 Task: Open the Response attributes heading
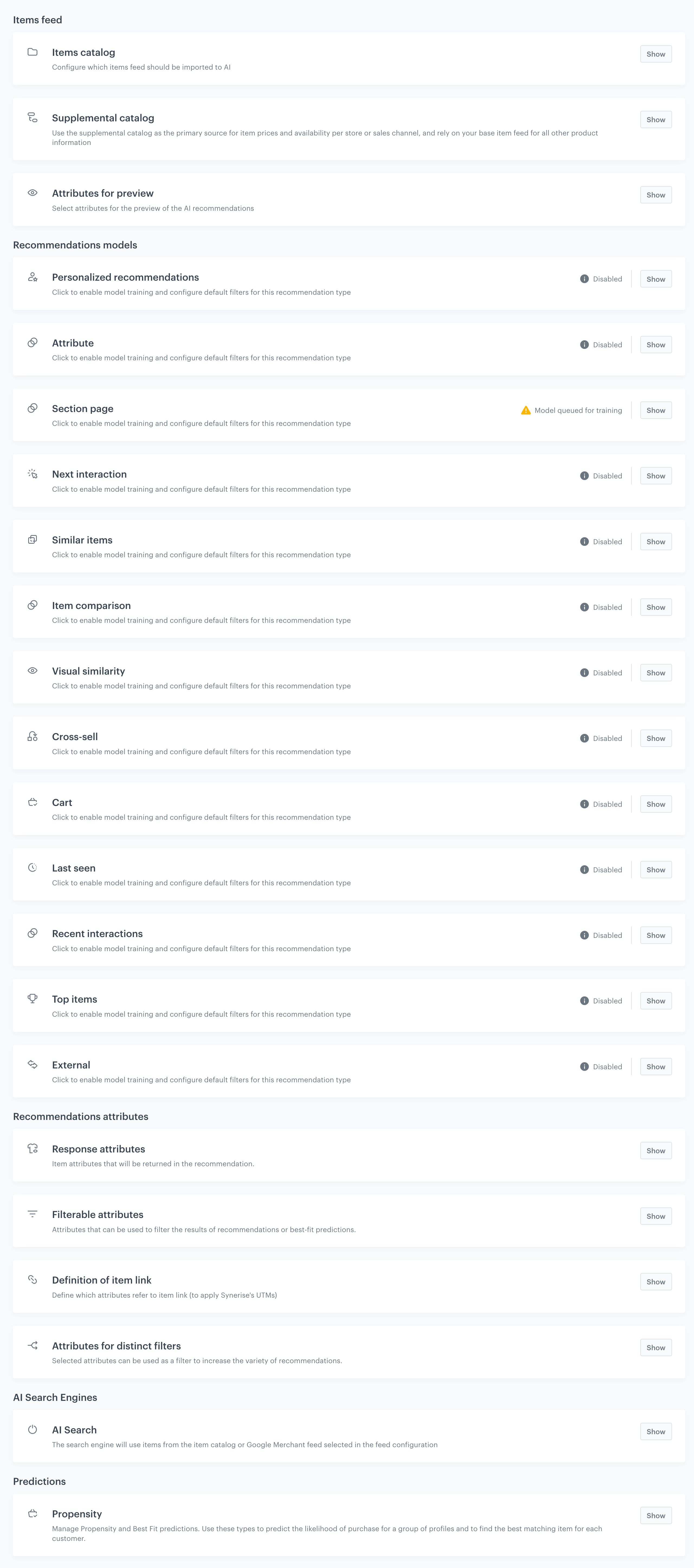point(99,1149)
